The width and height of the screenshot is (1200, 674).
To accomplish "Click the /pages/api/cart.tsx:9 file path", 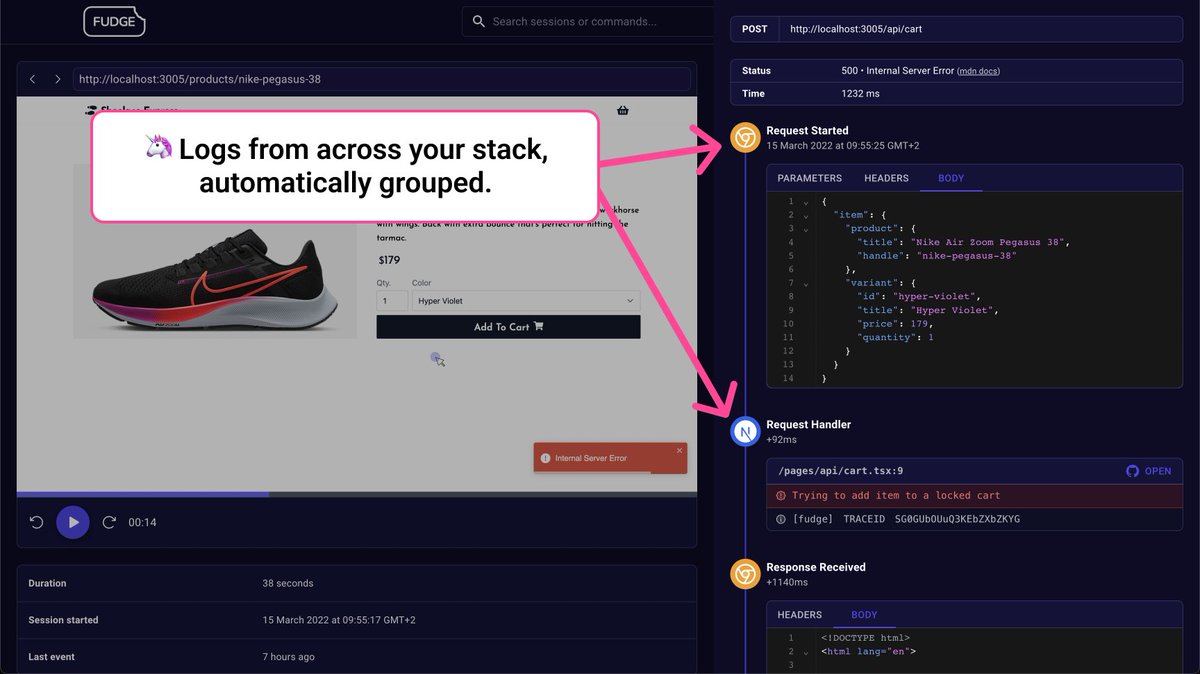I will coord(840,470).
